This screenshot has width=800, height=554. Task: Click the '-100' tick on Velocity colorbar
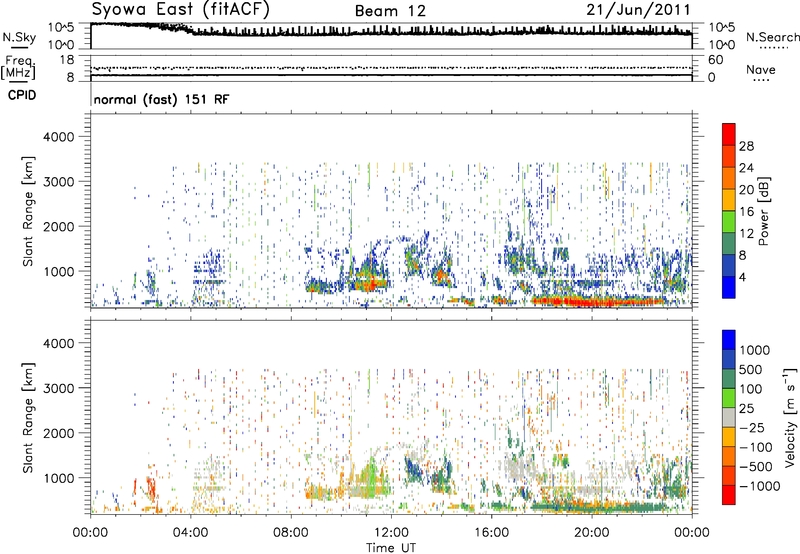tap(756, 447)
